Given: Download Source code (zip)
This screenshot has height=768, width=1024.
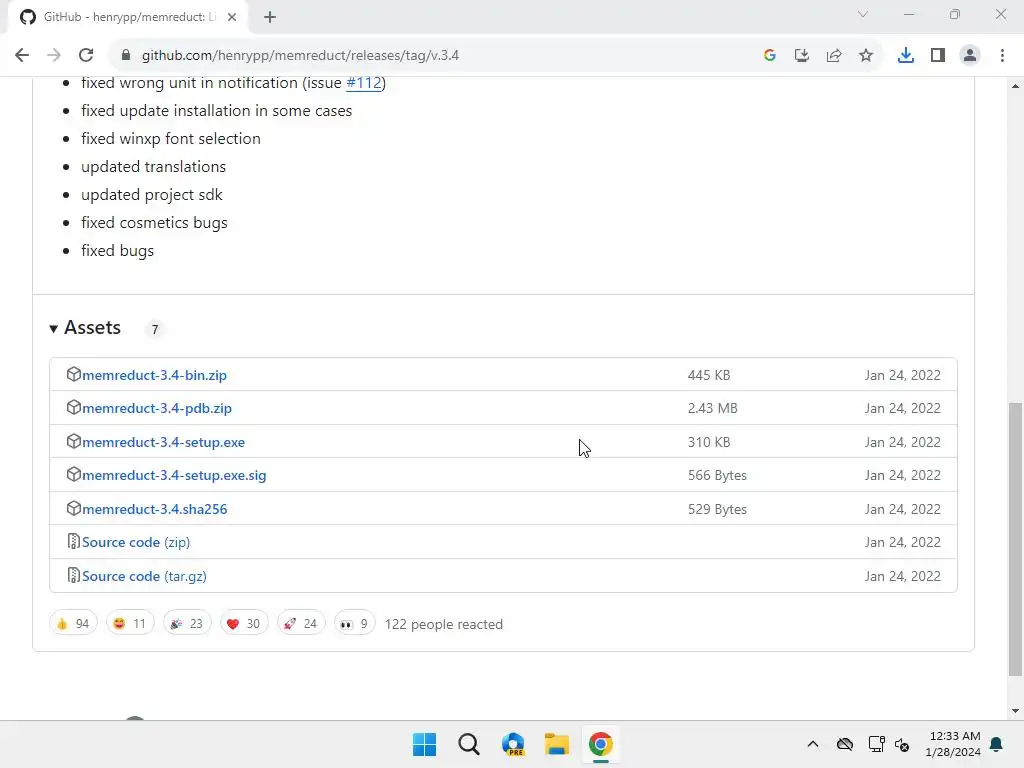Looking at the screenshot, I should [136, 543].
